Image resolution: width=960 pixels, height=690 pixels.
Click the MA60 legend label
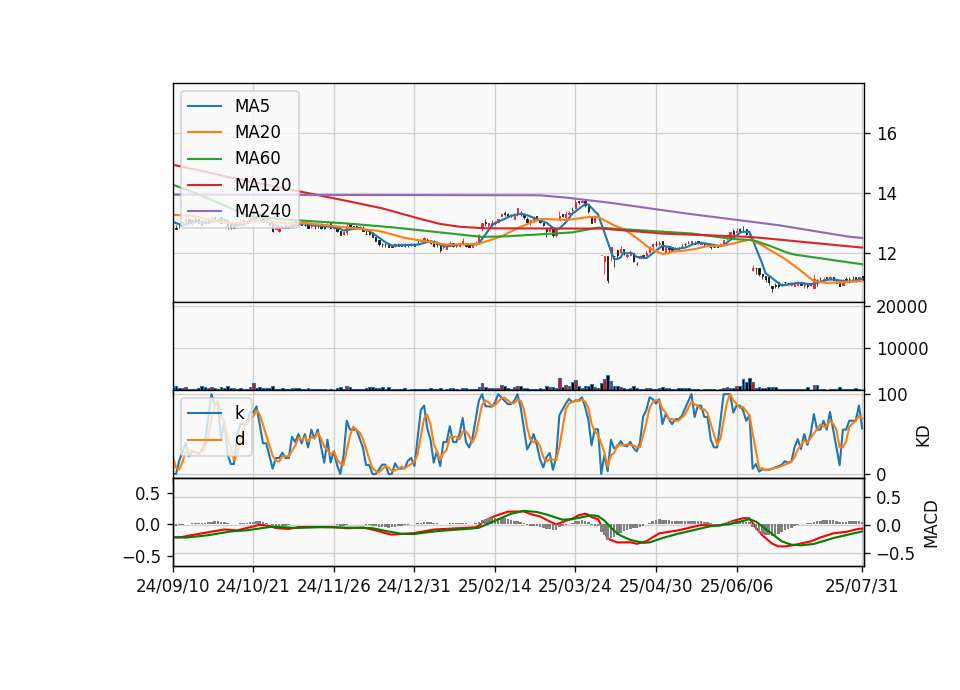(258, 159)
